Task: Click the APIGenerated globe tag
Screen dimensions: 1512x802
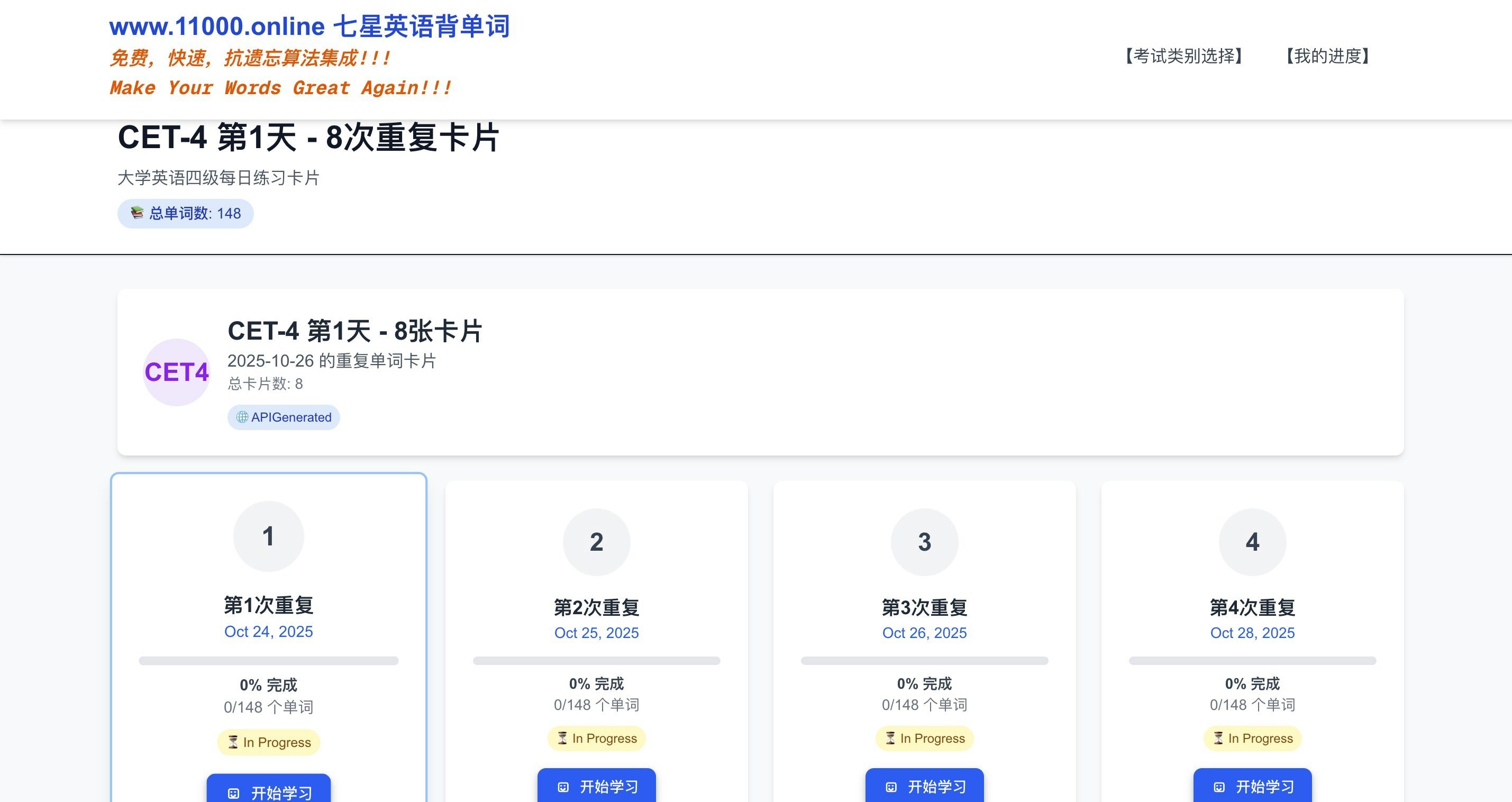Action: [x=284, y=417]
